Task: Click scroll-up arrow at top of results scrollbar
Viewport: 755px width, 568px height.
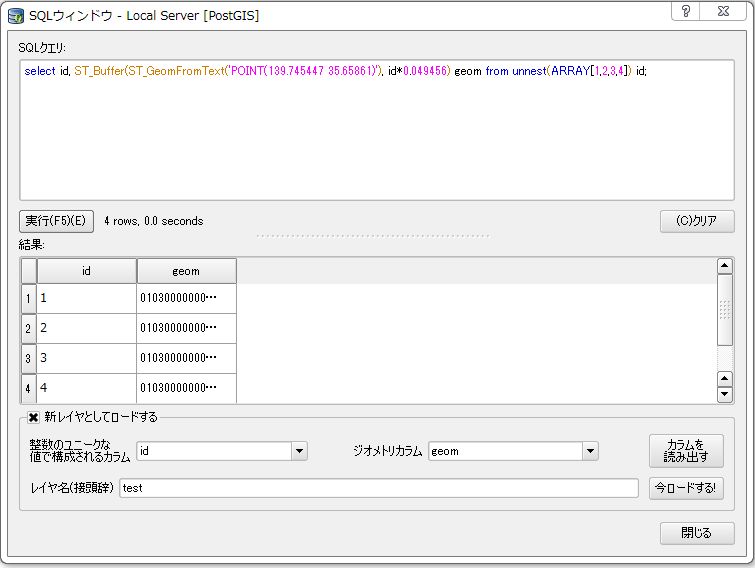Action: coord(725,266)
